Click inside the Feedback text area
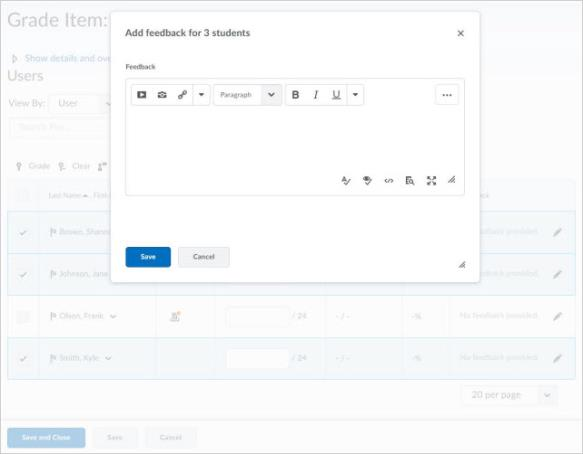 coord(295,141)
